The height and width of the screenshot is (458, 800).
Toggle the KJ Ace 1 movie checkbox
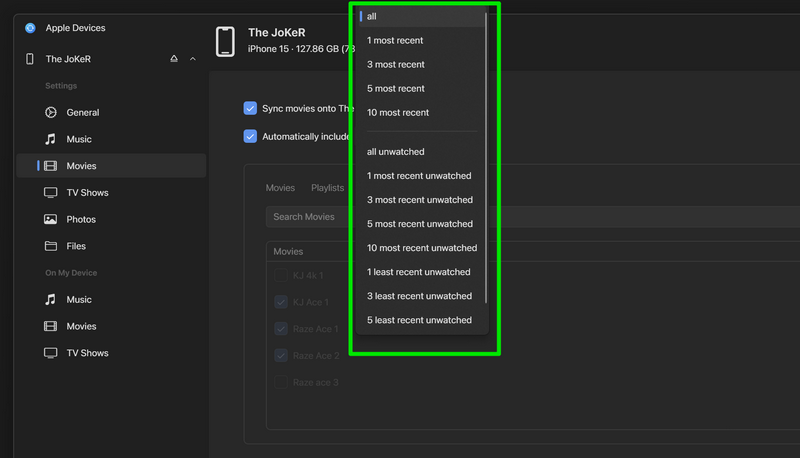click(x=281, y=302)
